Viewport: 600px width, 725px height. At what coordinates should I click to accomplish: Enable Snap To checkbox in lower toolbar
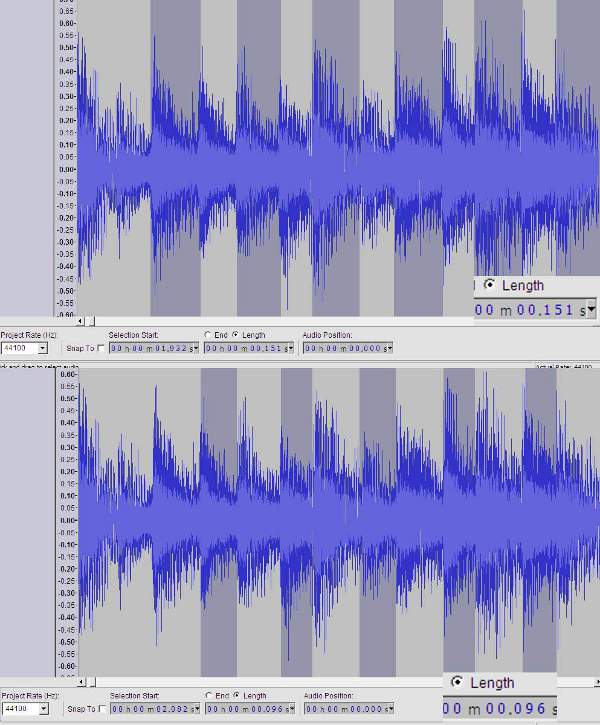click(102, 709)
